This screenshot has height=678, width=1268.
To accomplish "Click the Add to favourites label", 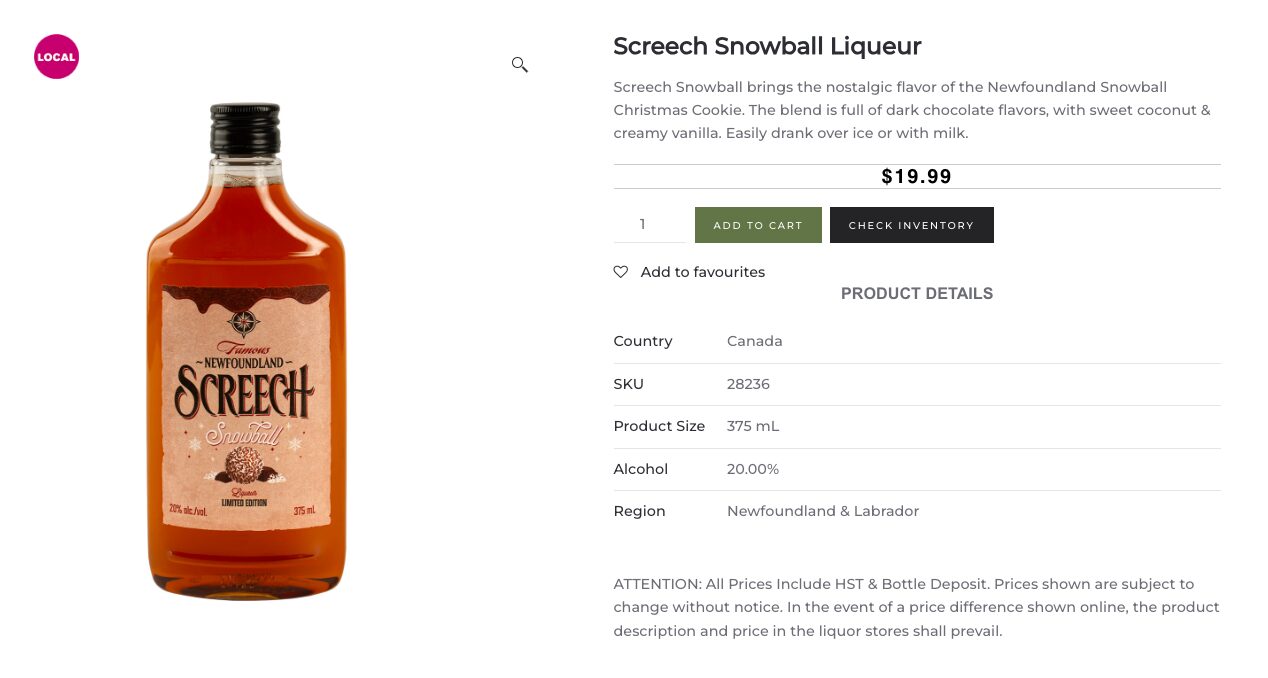I will point(702,272).
